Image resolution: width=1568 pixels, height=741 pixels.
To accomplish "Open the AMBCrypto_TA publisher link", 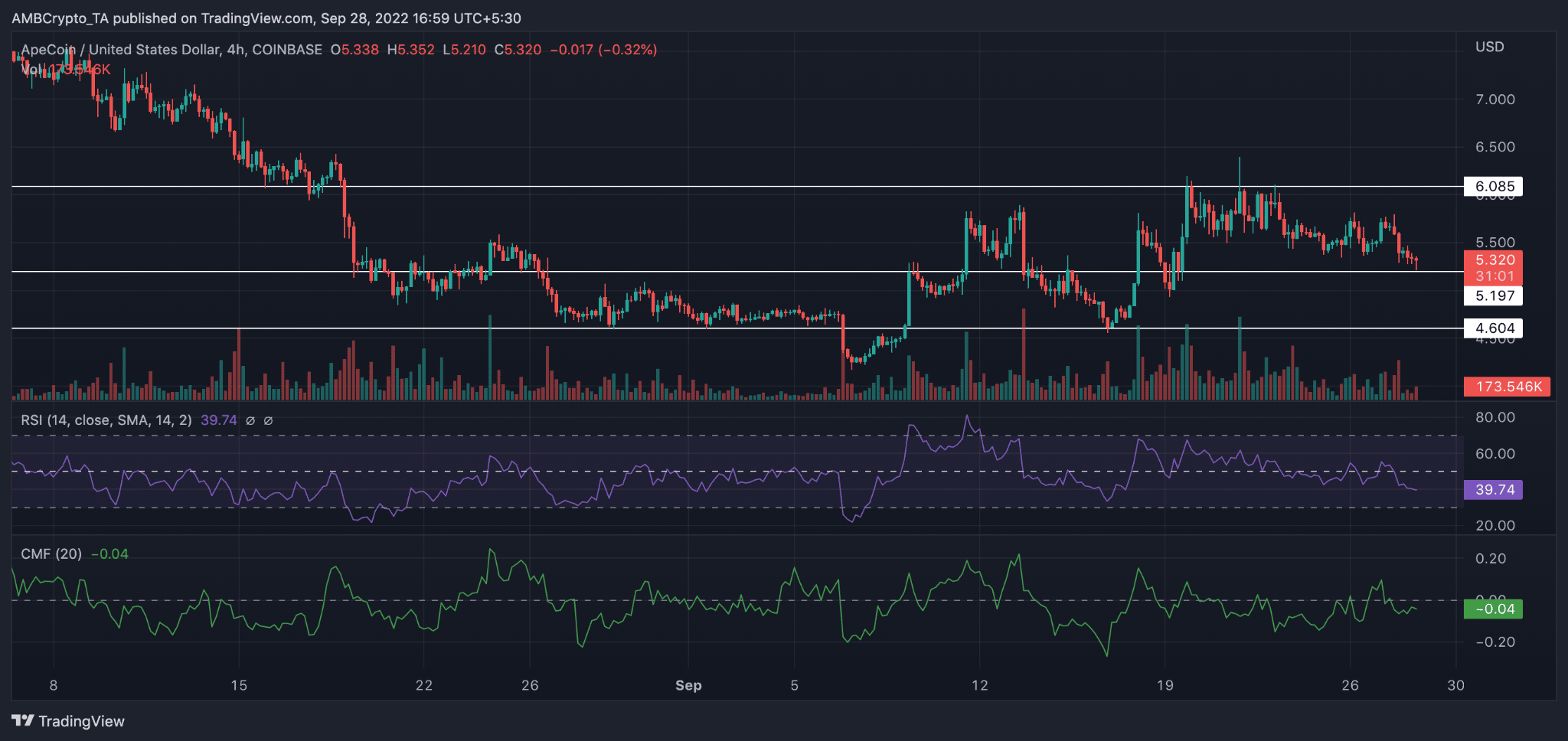I will (61, 18).
